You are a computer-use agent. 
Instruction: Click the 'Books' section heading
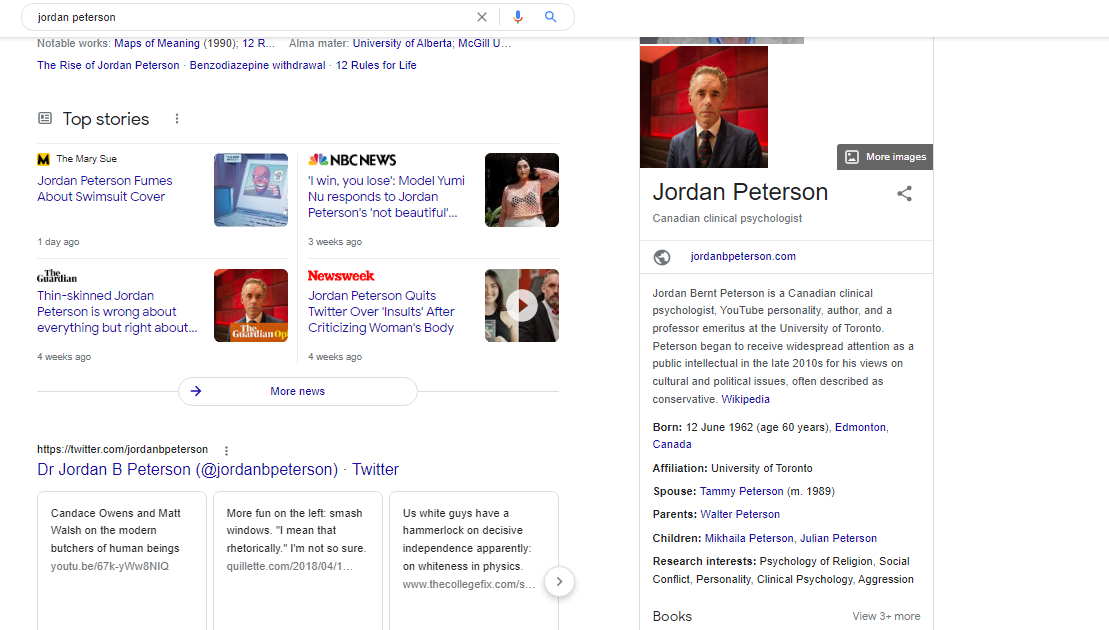click(x=672, y=617)
